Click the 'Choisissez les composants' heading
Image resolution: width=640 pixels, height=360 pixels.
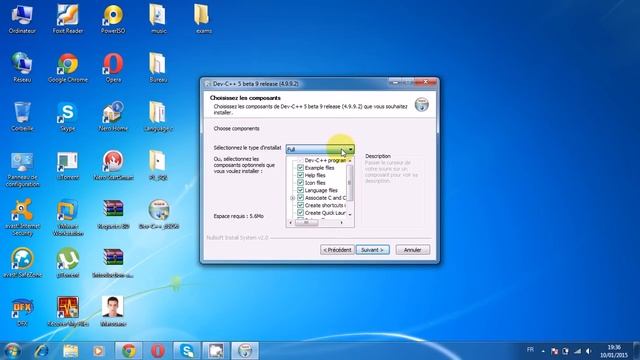(245, 98)
